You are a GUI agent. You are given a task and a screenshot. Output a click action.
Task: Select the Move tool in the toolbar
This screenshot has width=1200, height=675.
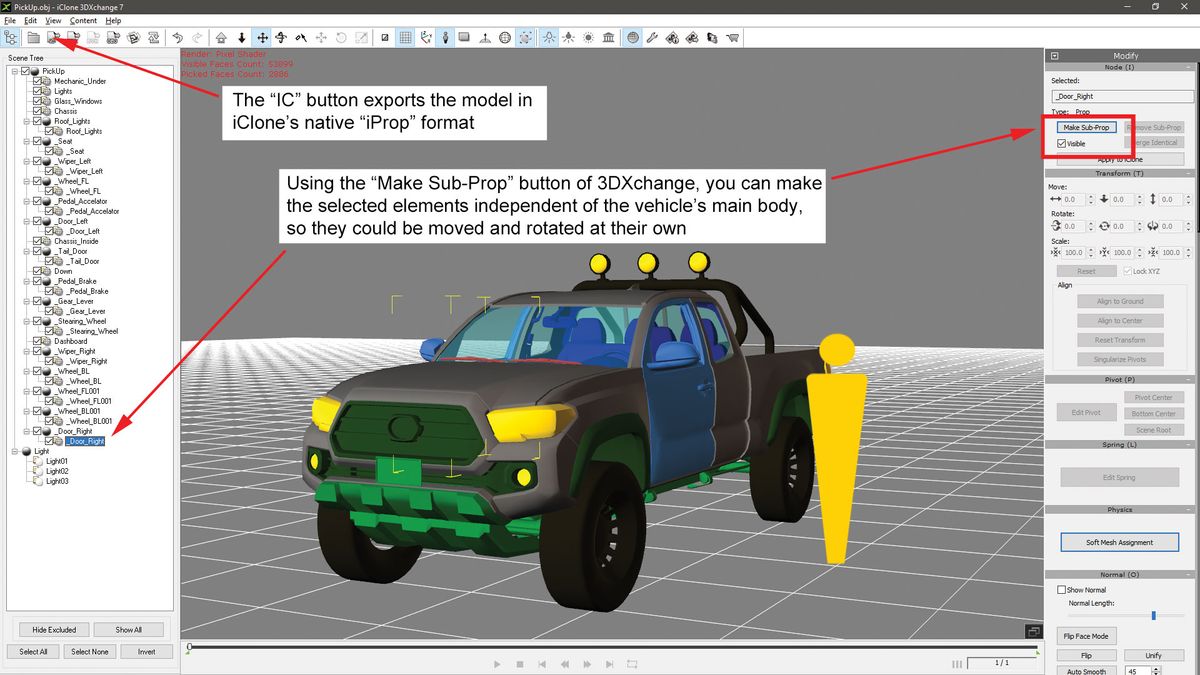click(262, 37)
